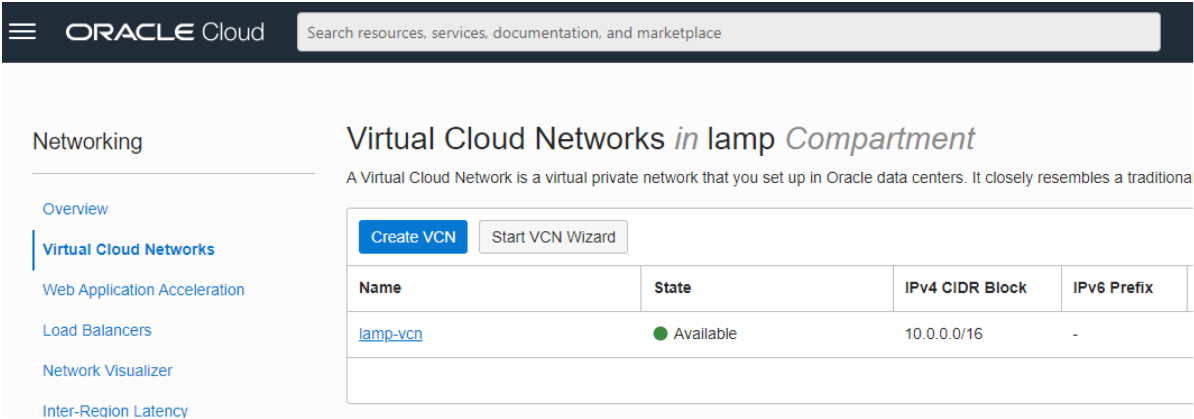
Task: Open Load Balancers page
Action: coord(97,330)
